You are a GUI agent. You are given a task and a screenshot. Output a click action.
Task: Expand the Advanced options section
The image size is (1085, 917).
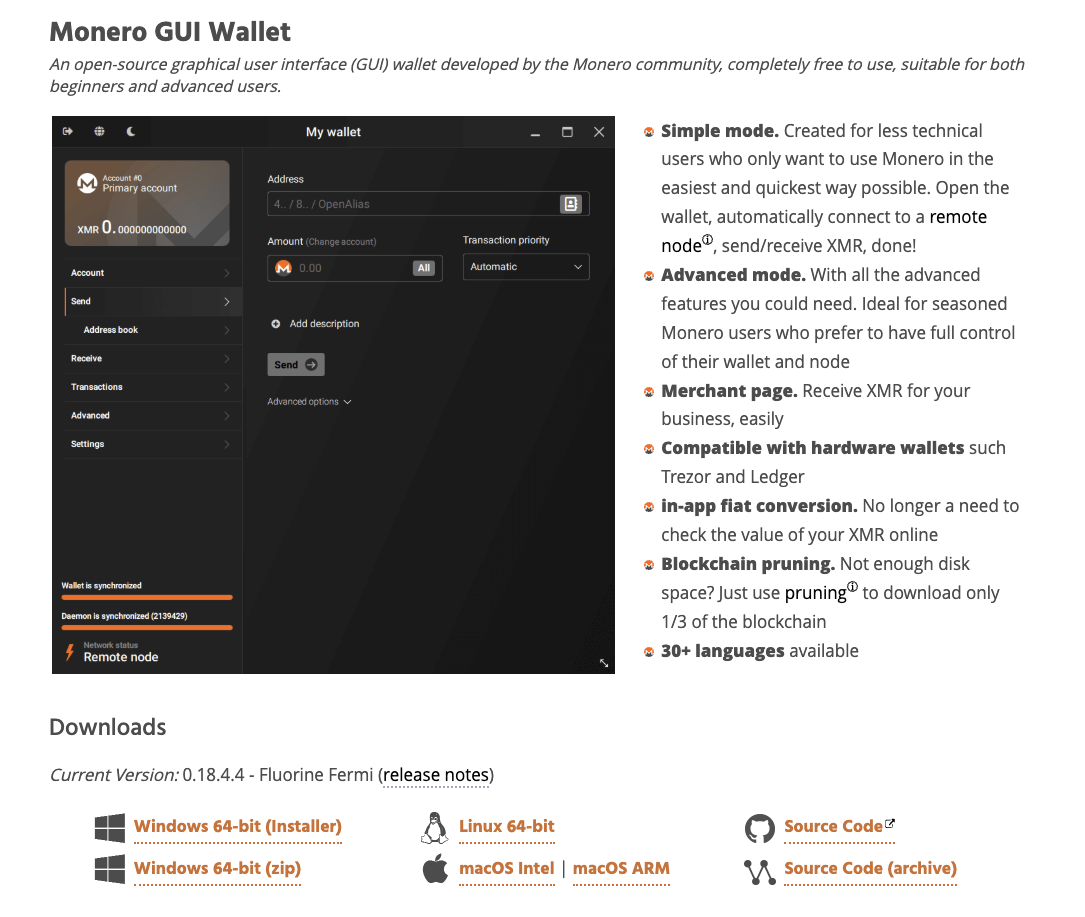310,401
